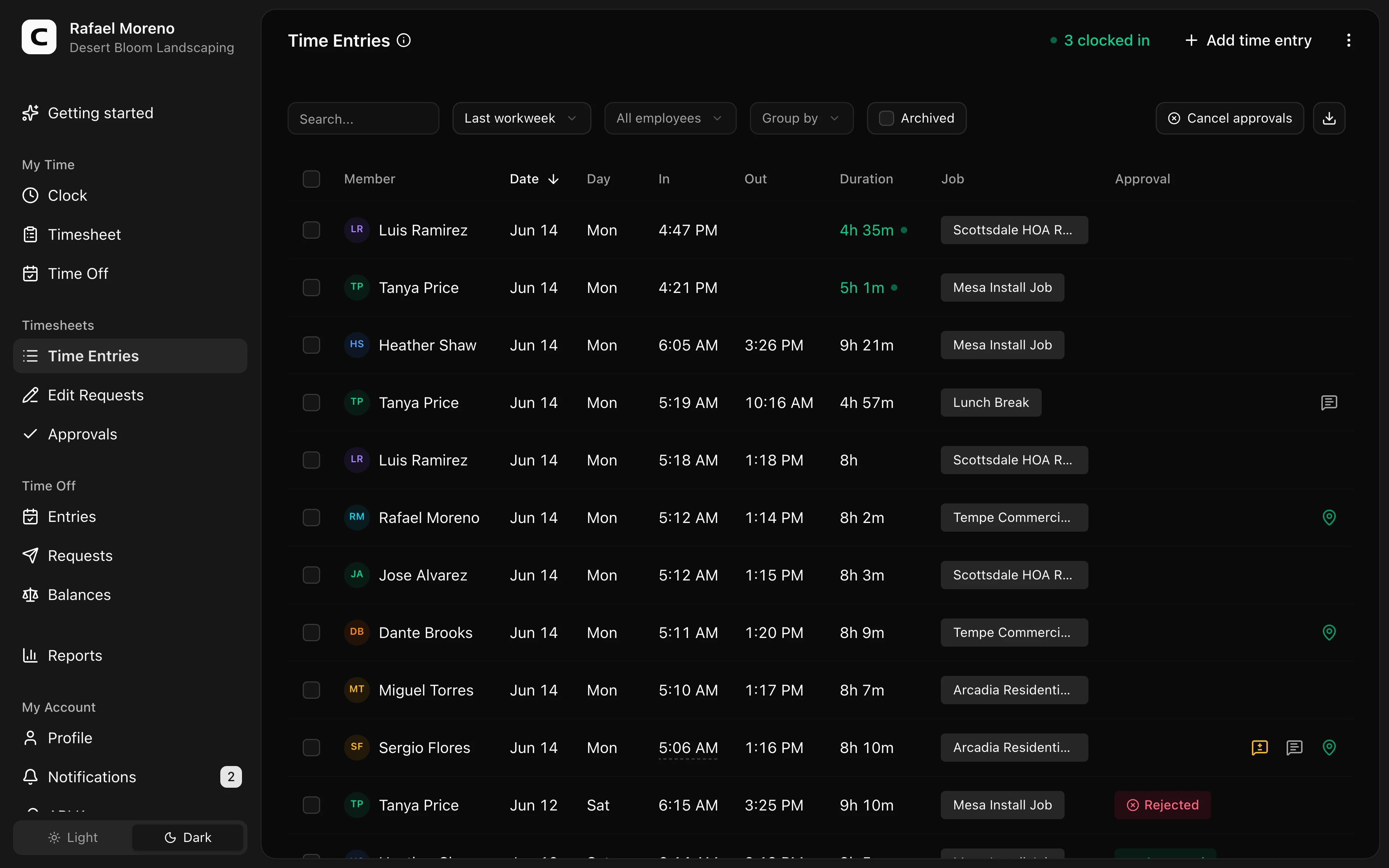
Task: Open Reports in the sidebar
Action: 130,656
